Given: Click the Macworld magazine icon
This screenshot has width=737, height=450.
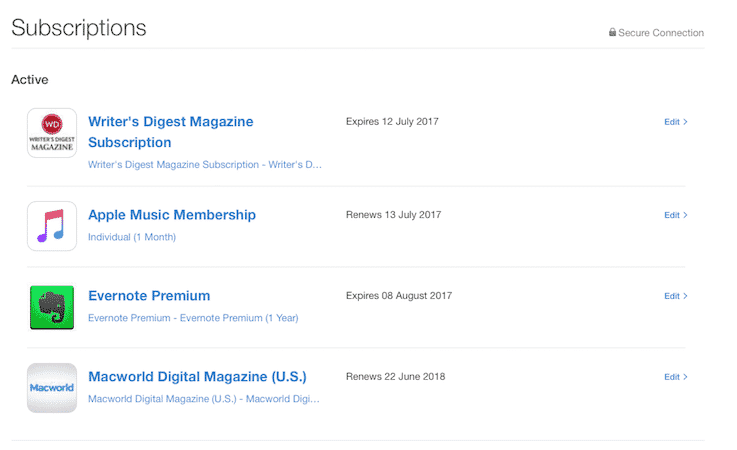Looking at the screenshot, I should pyautogui.click(x=52, y=388).
